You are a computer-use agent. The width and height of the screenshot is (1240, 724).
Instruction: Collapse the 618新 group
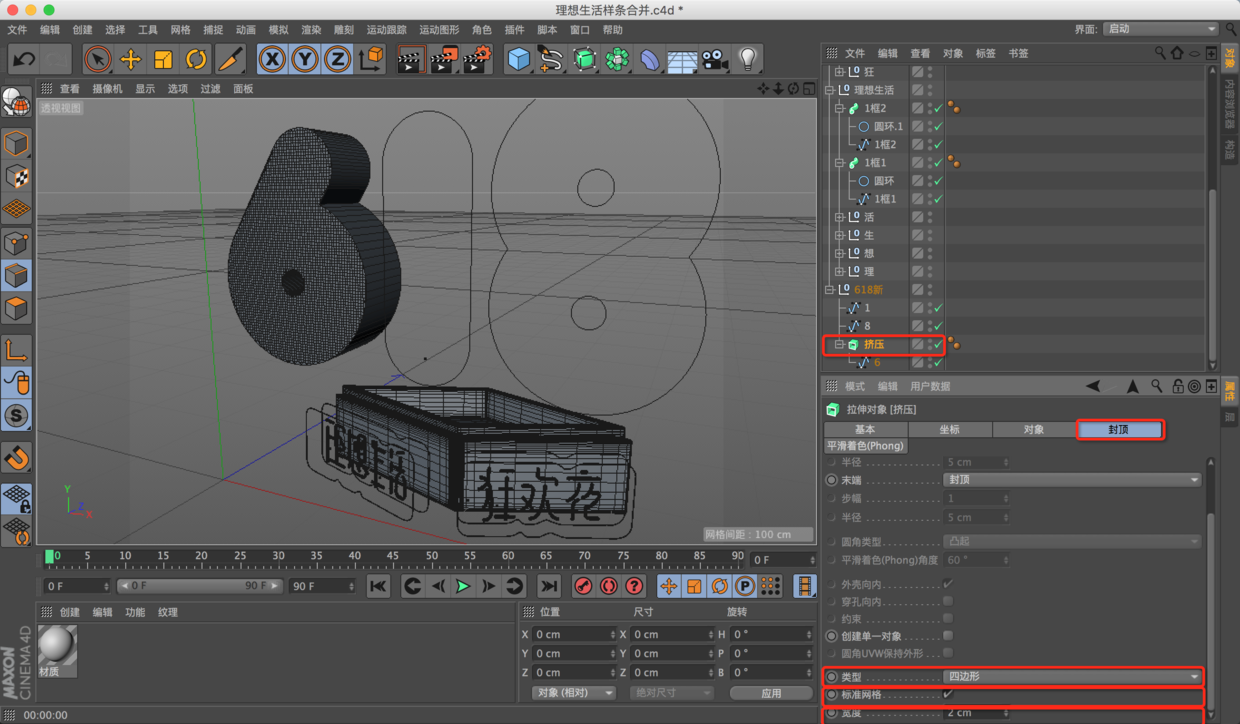coord(830,290)
